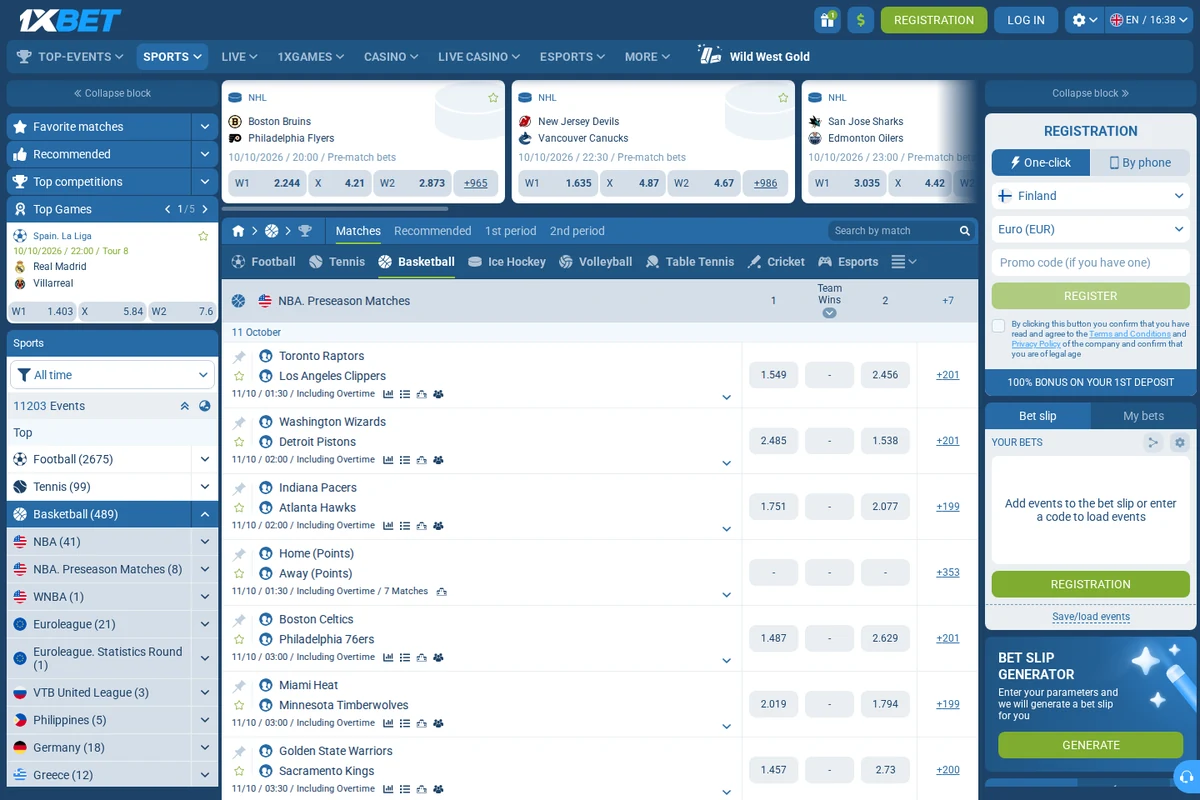Open the All time filter dropdown
Image resolution: width=1200 pixels, height=800 pixels.
point(112,375)
